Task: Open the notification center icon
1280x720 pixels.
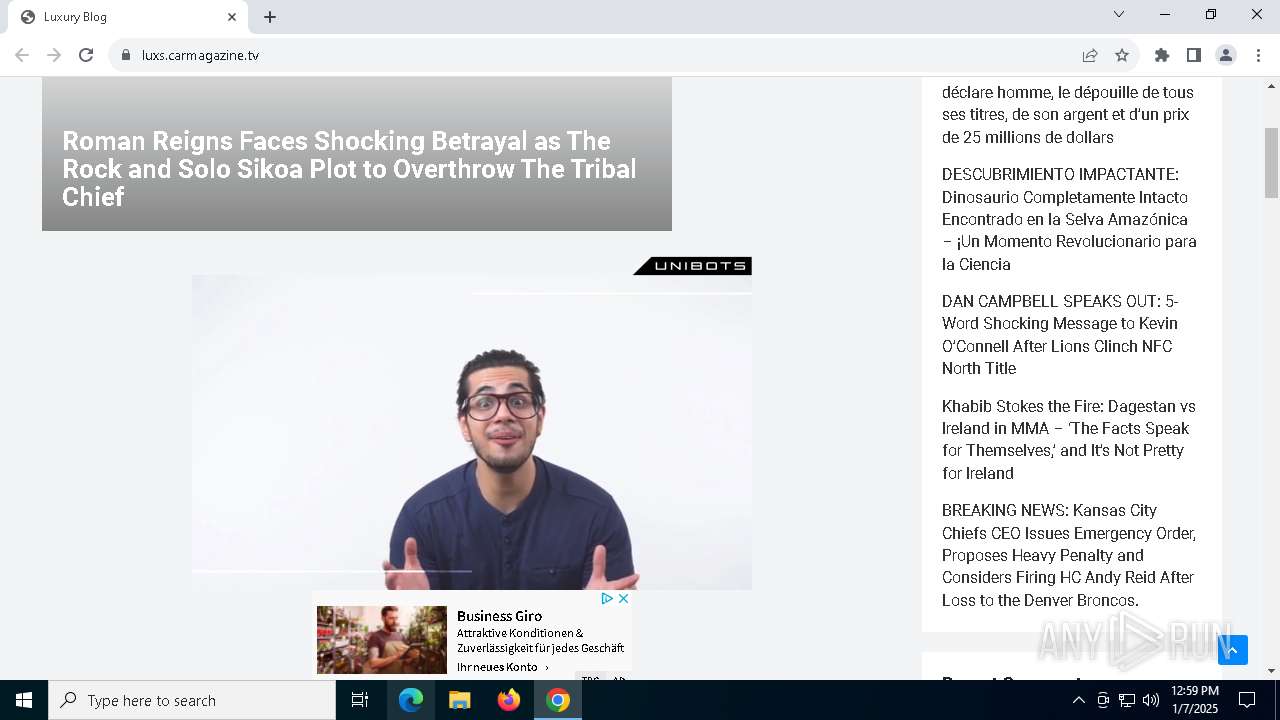Action: [1247, 700]
